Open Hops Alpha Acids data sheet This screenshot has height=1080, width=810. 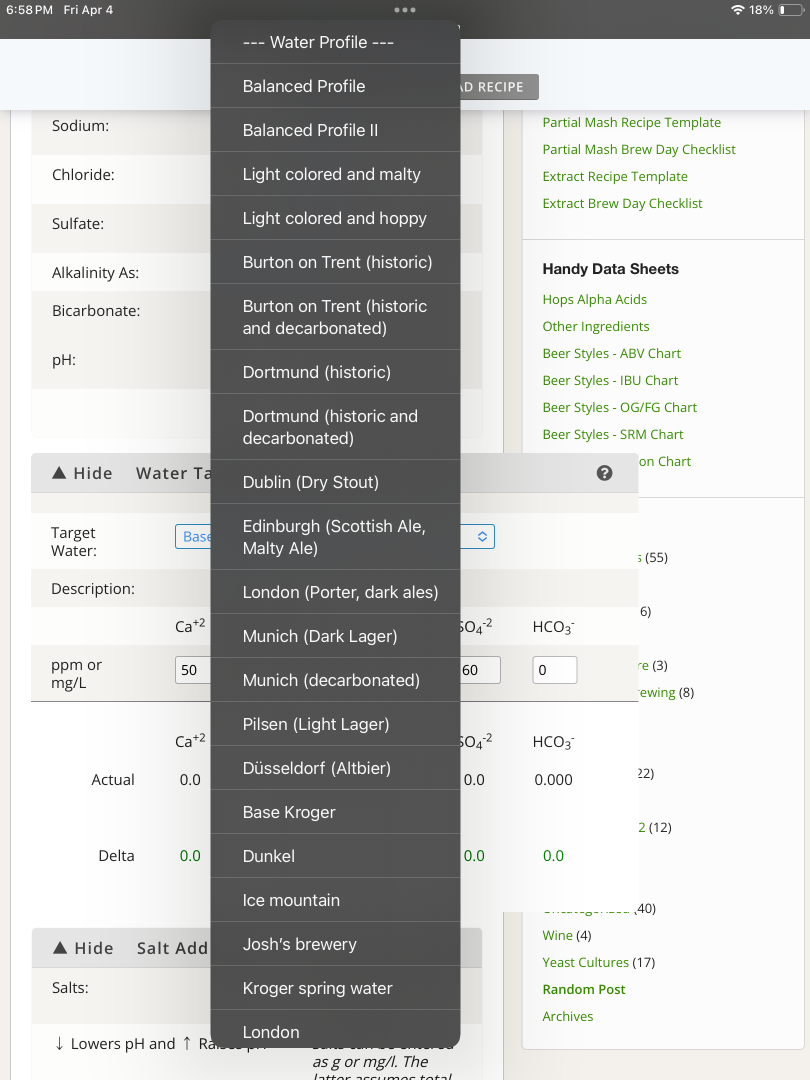point(594,300)
